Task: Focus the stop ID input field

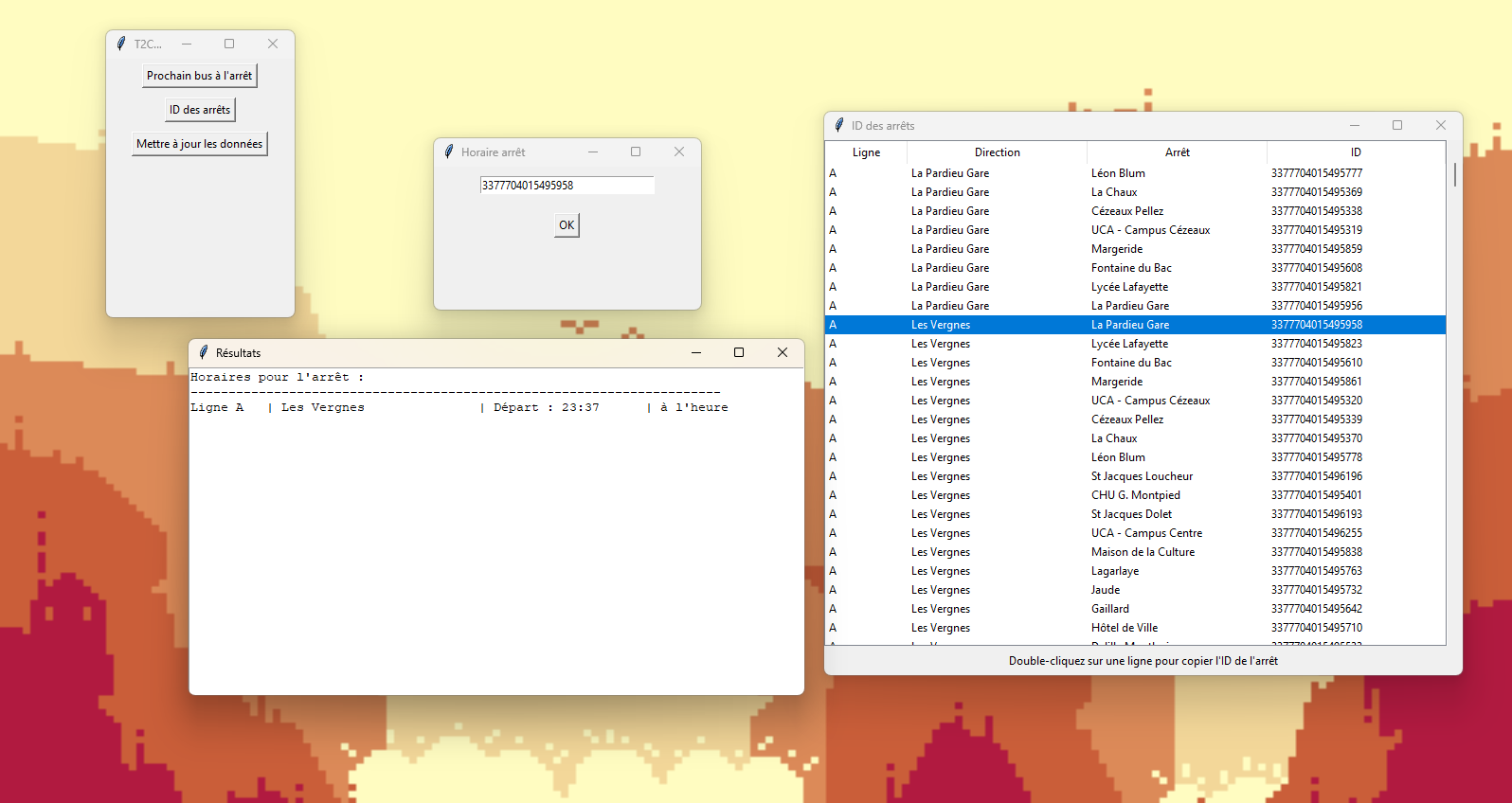Action: [567, 186]
